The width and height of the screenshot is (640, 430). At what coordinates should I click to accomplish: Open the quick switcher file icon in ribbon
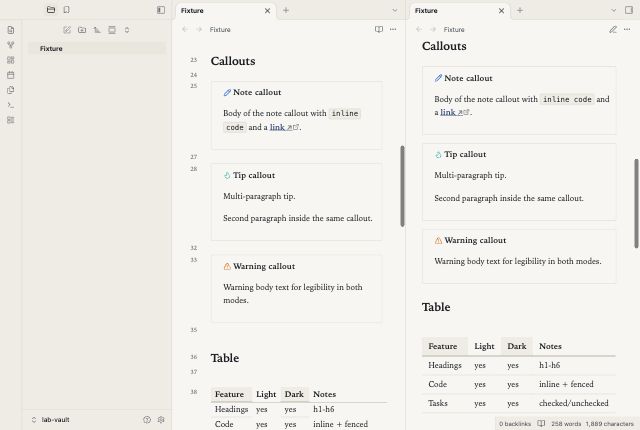[11, 30]
